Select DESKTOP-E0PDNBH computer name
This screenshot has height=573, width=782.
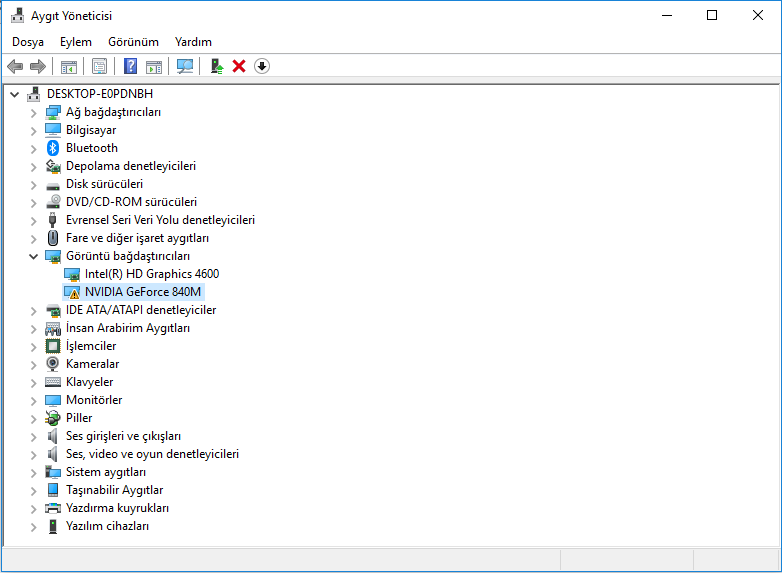100,94
